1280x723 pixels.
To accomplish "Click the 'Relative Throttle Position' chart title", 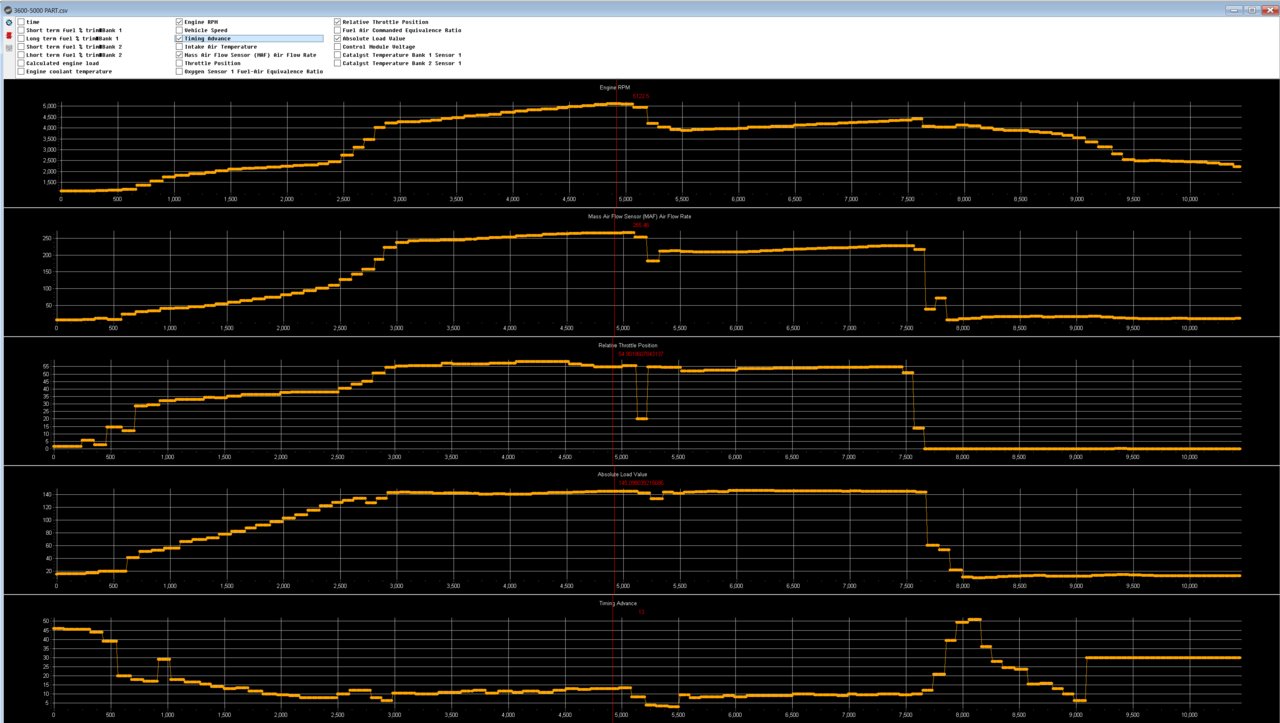I will tap(628, 345).
